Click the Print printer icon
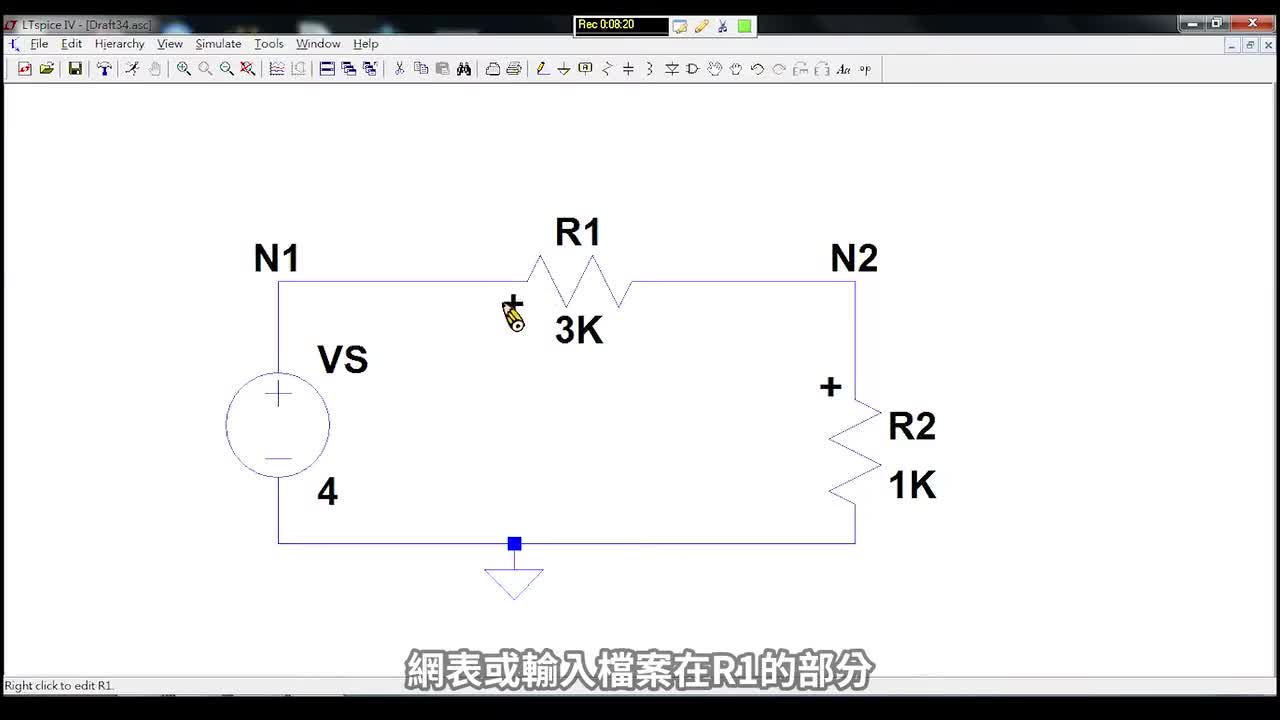The width and height of the screenshot is (1280, 720). tap(514, 69)
